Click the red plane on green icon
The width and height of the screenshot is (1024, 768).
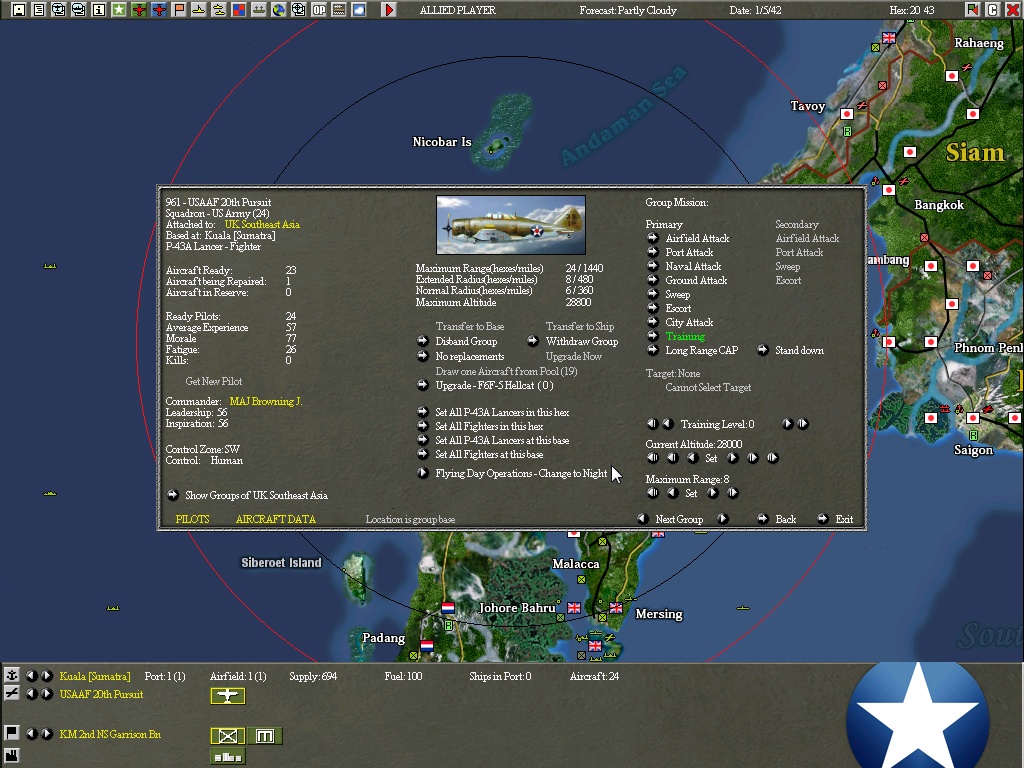[x=138, y=10]
